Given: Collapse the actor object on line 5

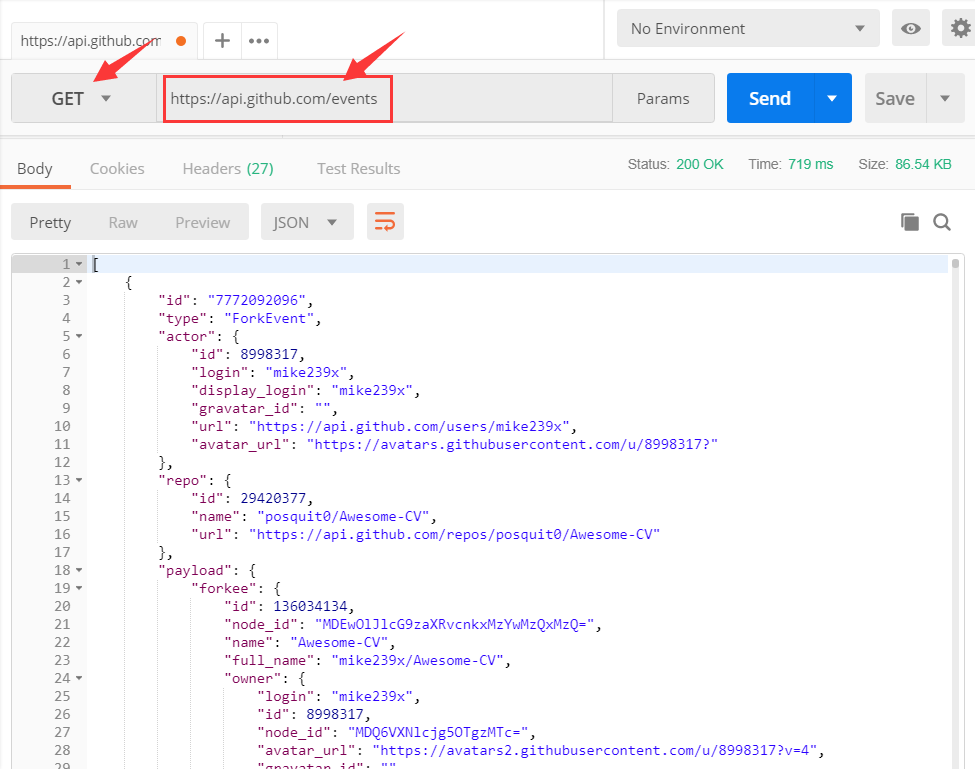Looking at the screenshot, I should [x=79, y=336].
